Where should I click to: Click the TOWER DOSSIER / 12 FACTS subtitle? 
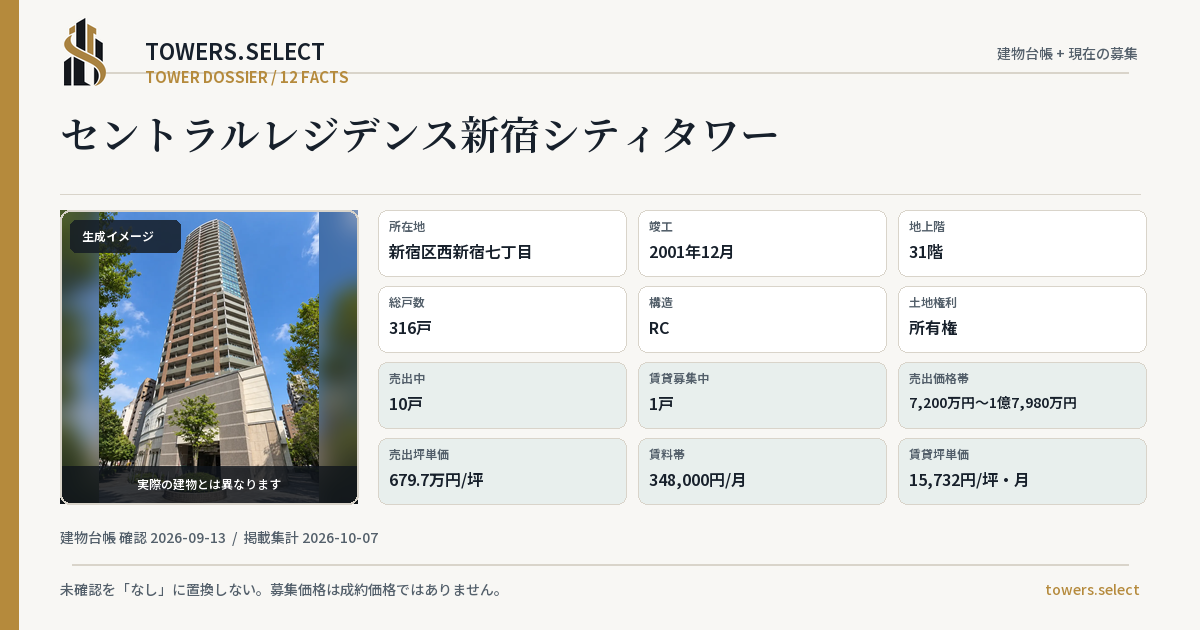coord(247,77)
